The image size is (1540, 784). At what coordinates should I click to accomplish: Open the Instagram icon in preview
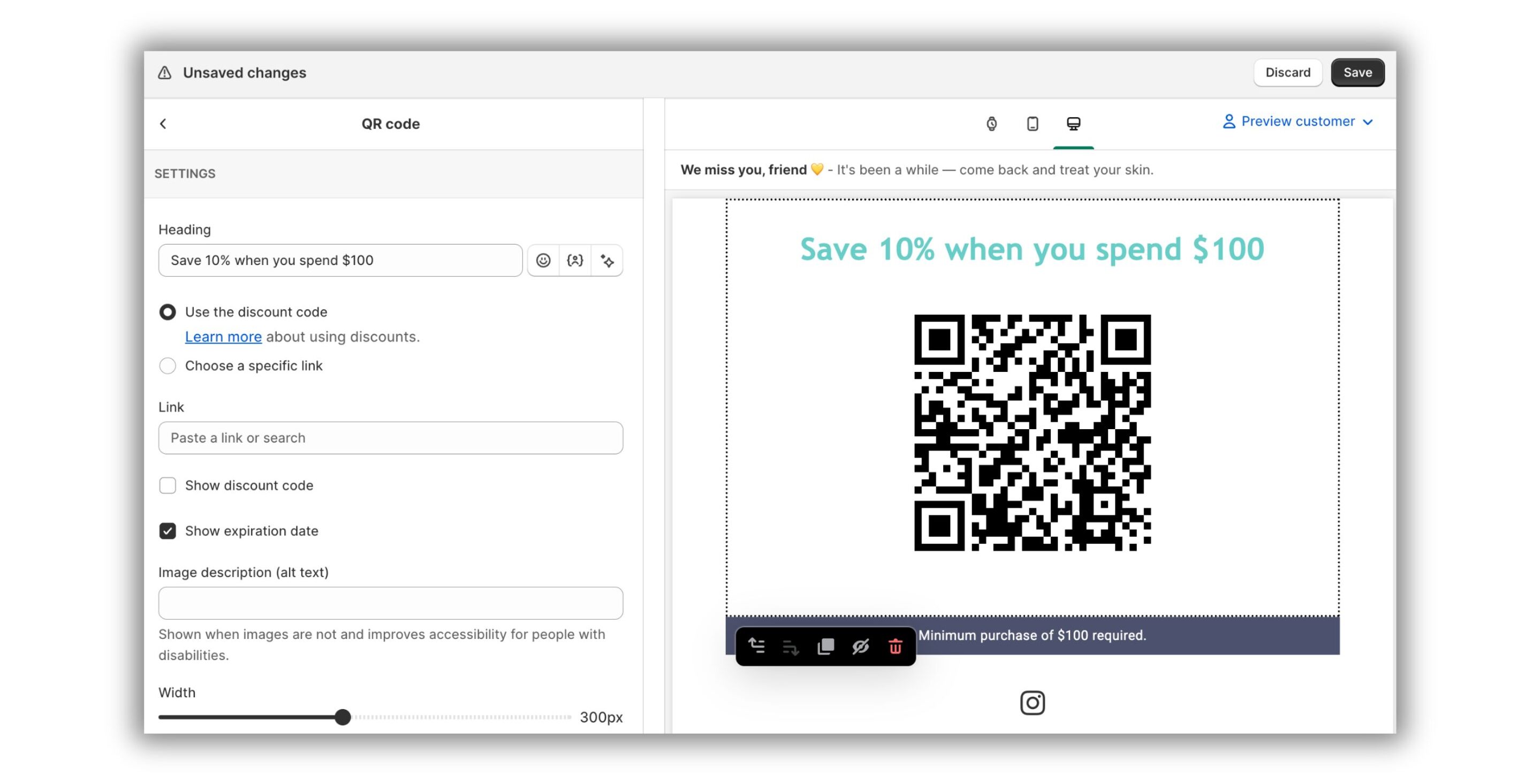(1032, 703)
